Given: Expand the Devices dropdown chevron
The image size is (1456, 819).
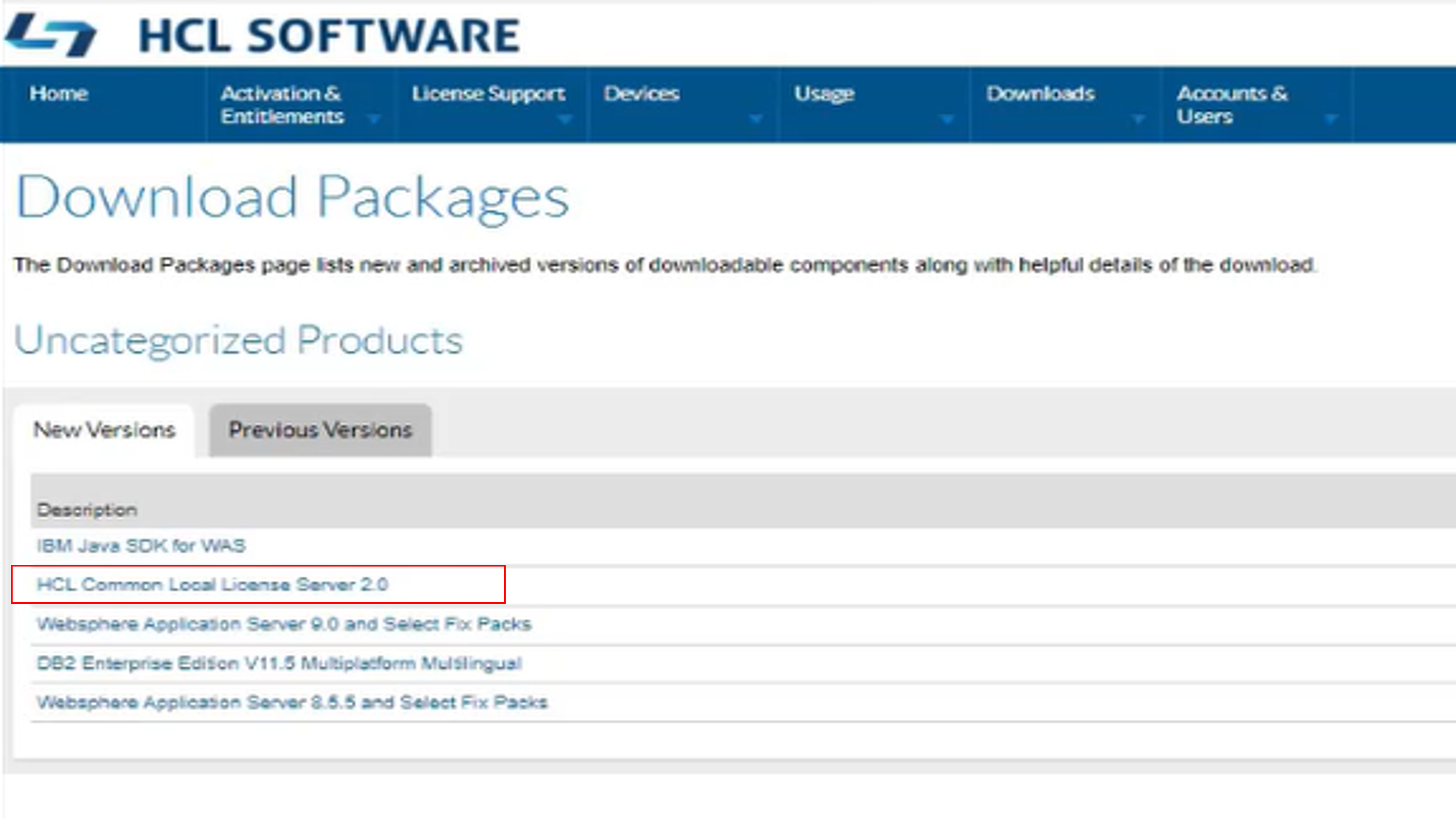Looking at the screenshot, I should point(756,119).
